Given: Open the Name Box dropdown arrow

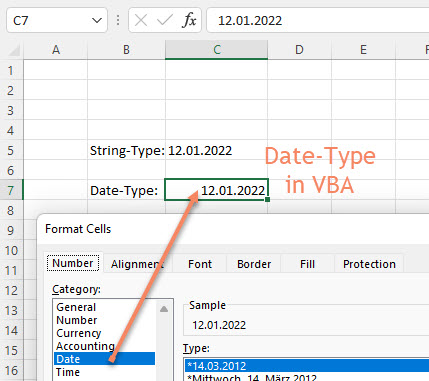Looking at the screenshot, I should pos(97,21).
